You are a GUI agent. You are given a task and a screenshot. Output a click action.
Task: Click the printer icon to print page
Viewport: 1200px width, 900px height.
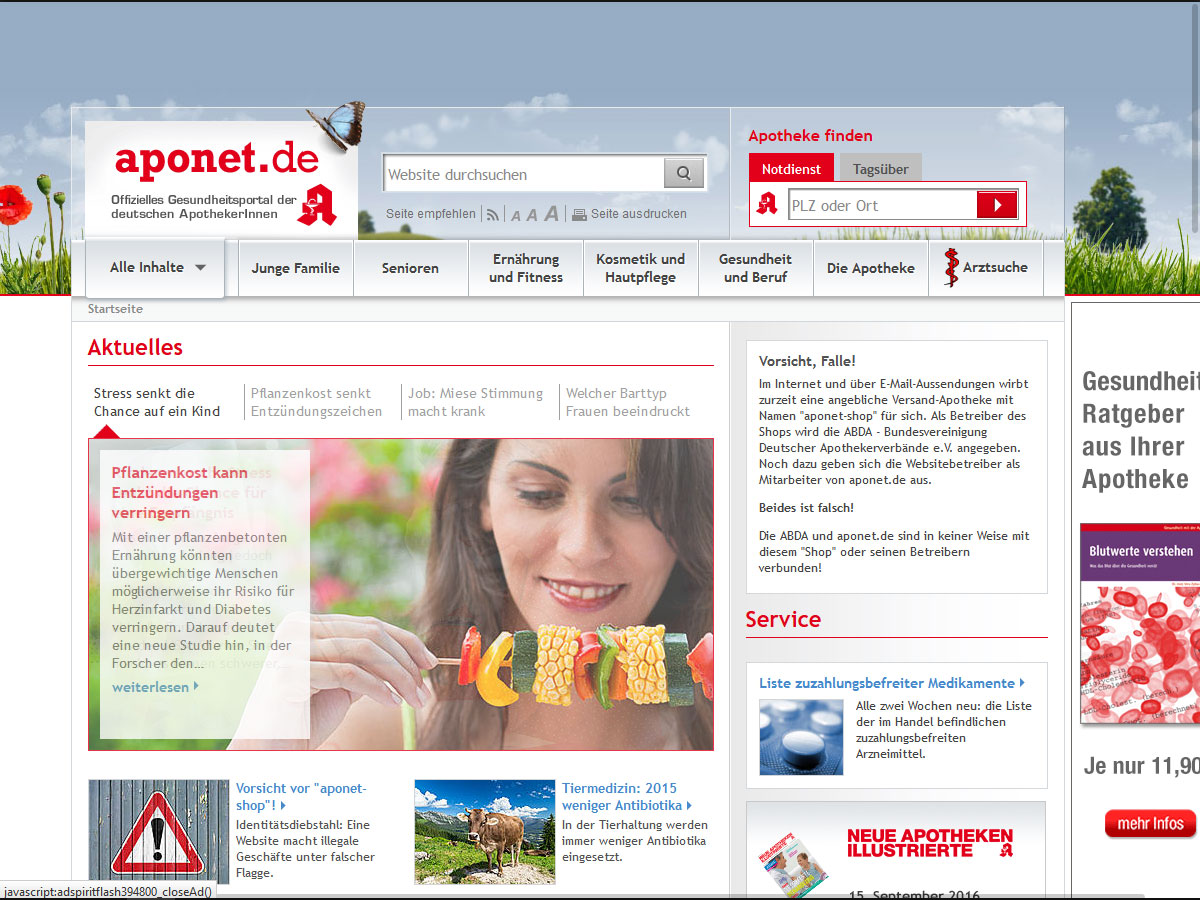[579, 214]
